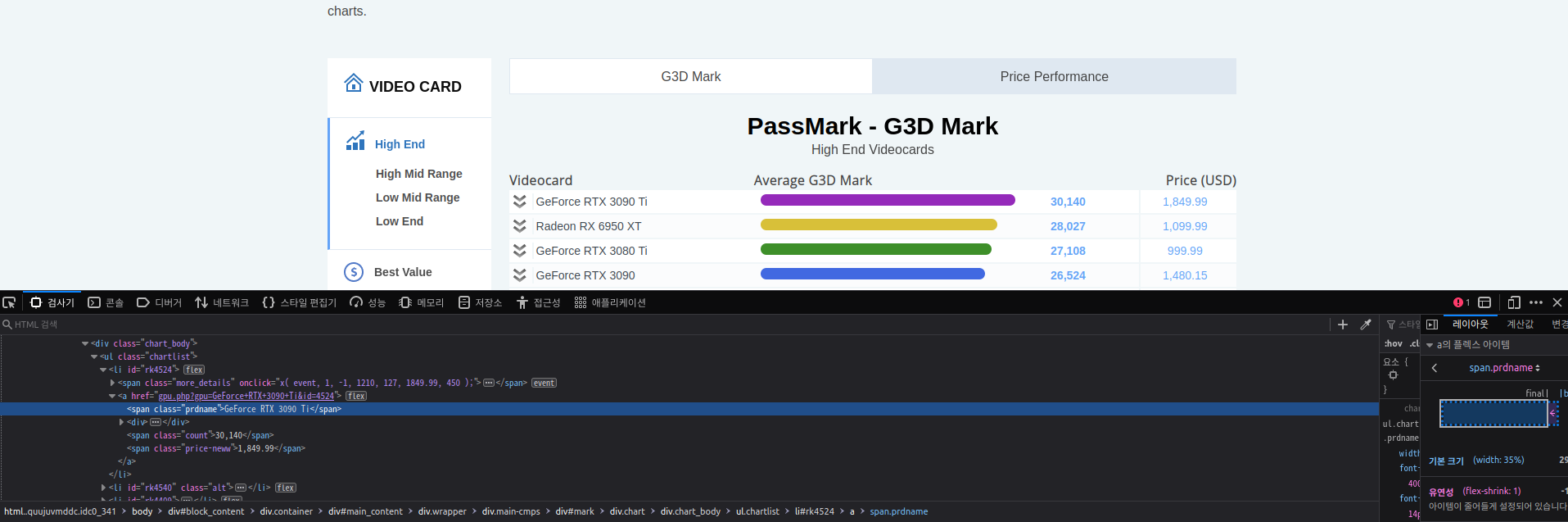The width and height of the screenshot is (1568, 522).
Task: Open the iframe picker icon in devtools toolbar
Action: [x=1484, y=302]
